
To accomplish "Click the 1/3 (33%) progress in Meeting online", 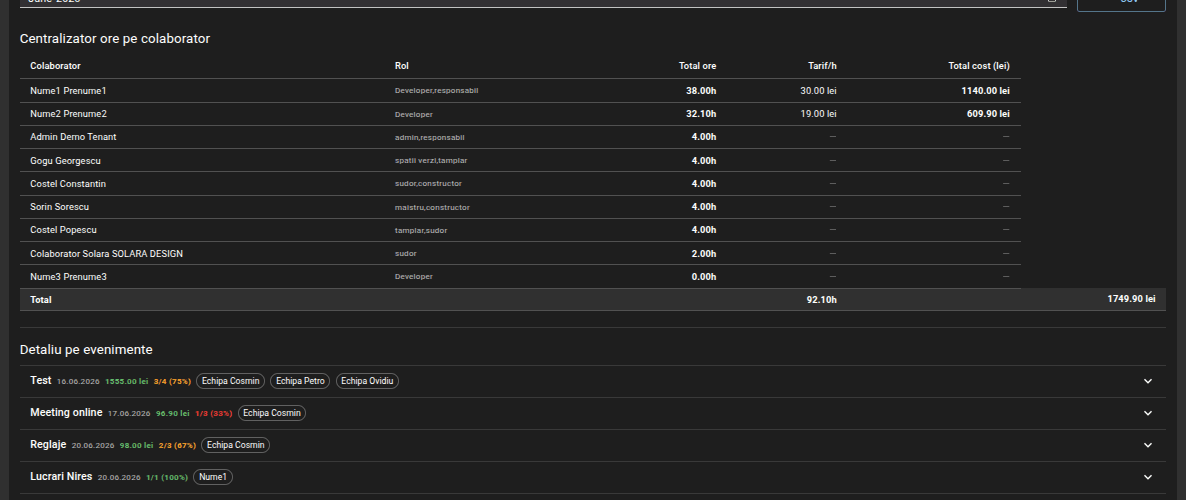I will click(213, 414).
